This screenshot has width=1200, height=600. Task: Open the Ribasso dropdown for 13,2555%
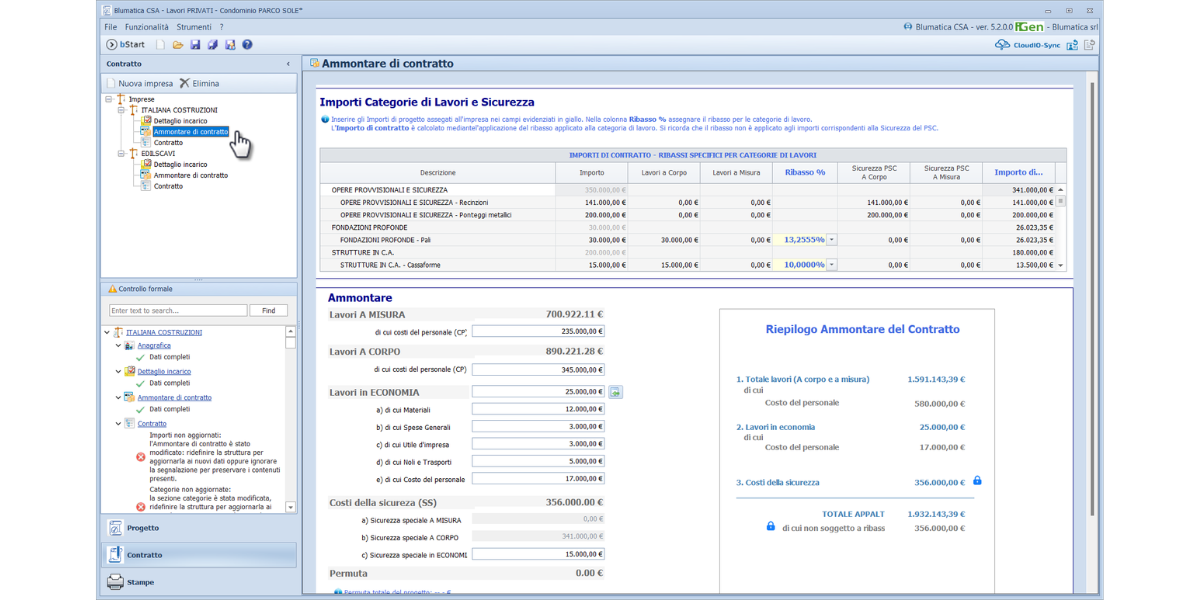(832, 240)
